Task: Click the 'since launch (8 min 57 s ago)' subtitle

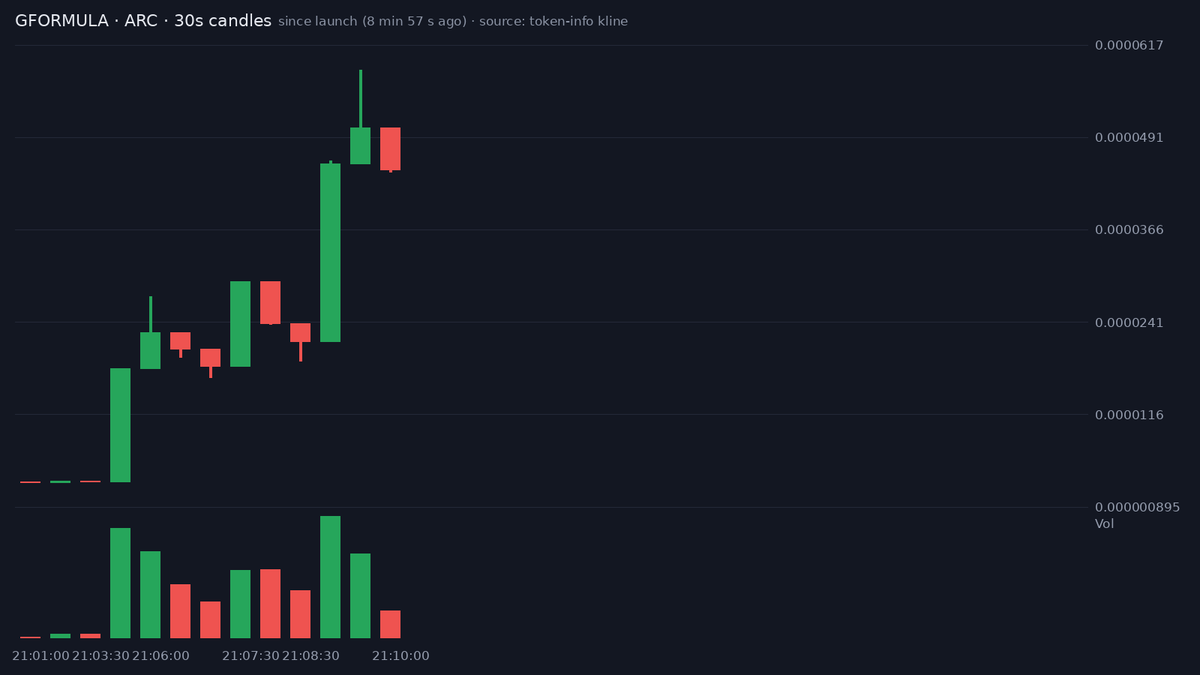Action: [372, 21]
